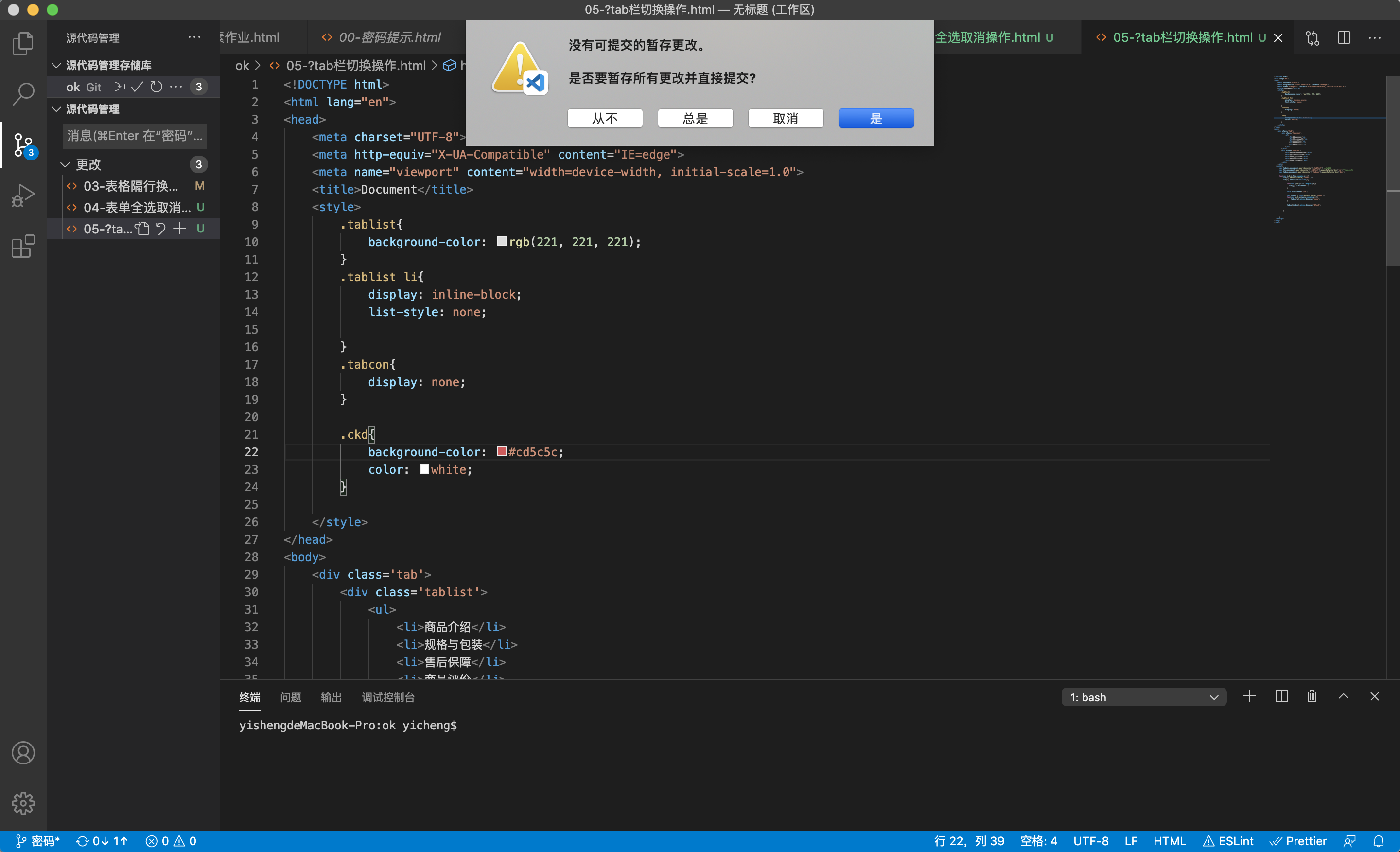Screen dimensions: 1400x852
Task: Open the Search view in the activity bar
Action: [x=23, y=94]
